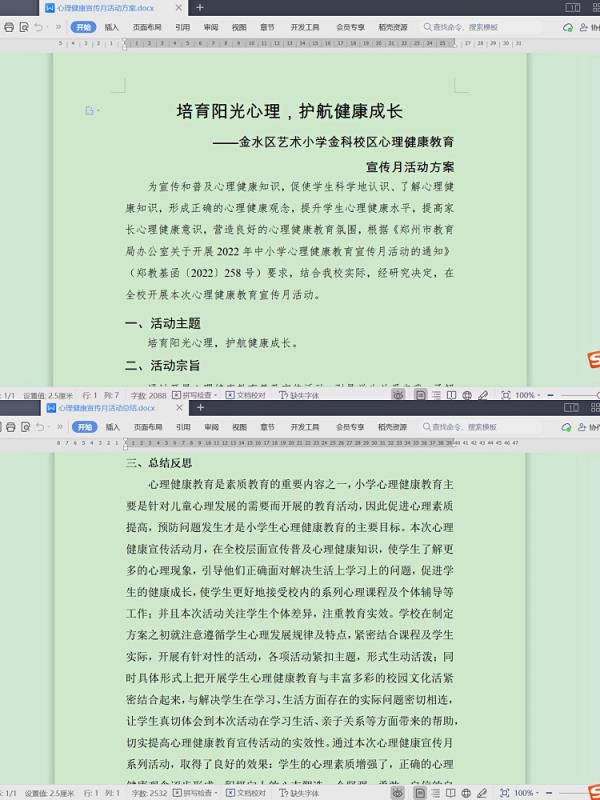600x800 pixels.
Task: Click the print icon in top window toolbar
Action: [9, 27]
